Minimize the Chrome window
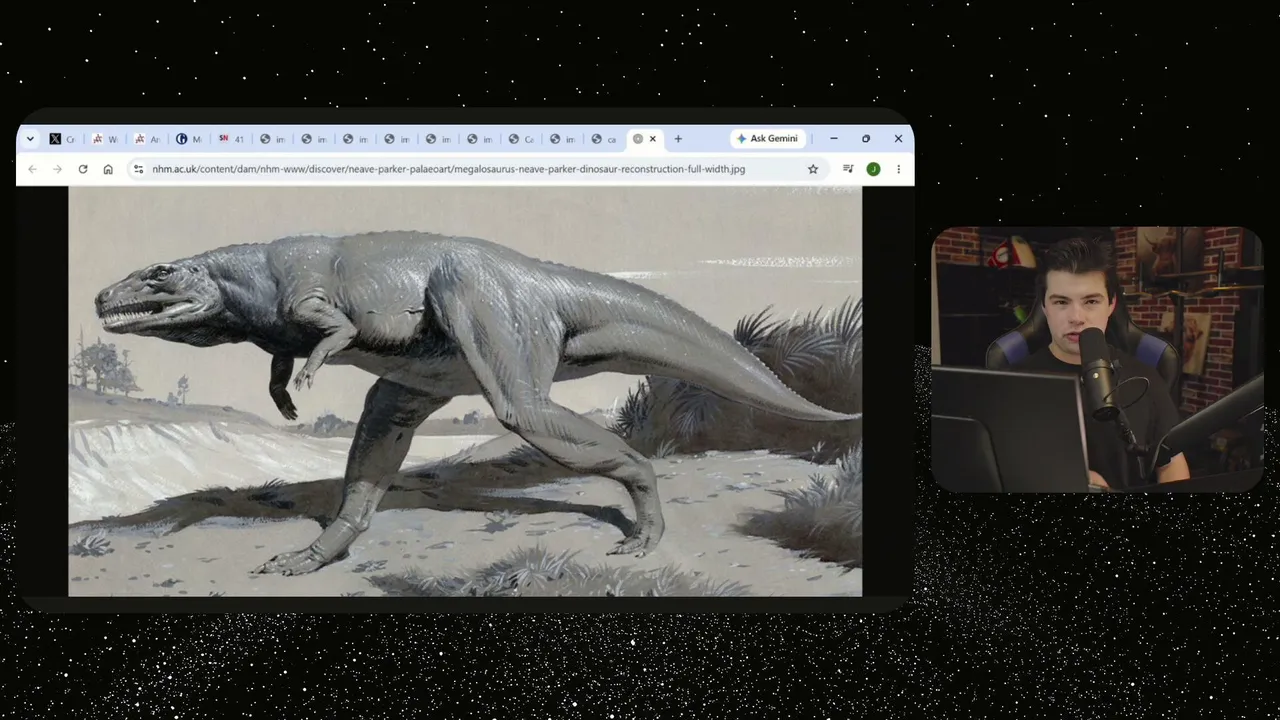This screenshot has width=1280, height=720. 834,139
